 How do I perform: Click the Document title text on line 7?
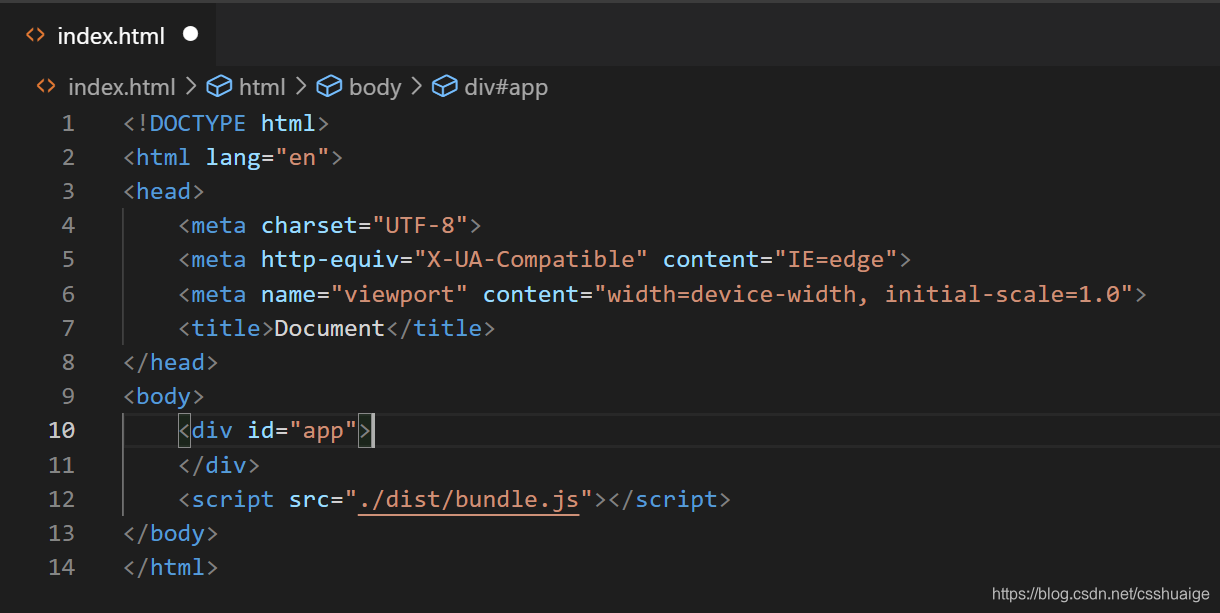(329, 328)
